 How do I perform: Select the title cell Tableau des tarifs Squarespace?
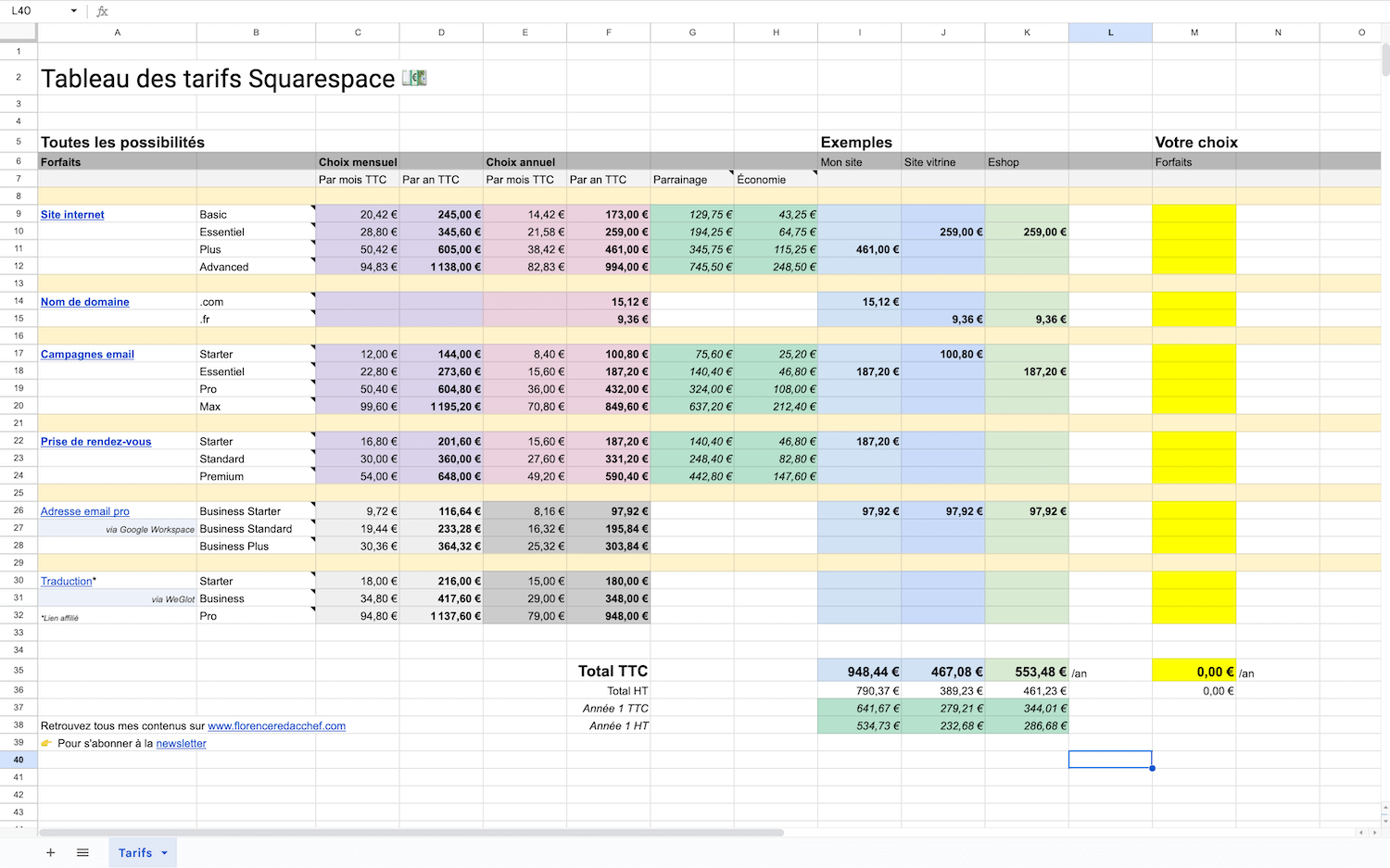[x=118, y=78]
